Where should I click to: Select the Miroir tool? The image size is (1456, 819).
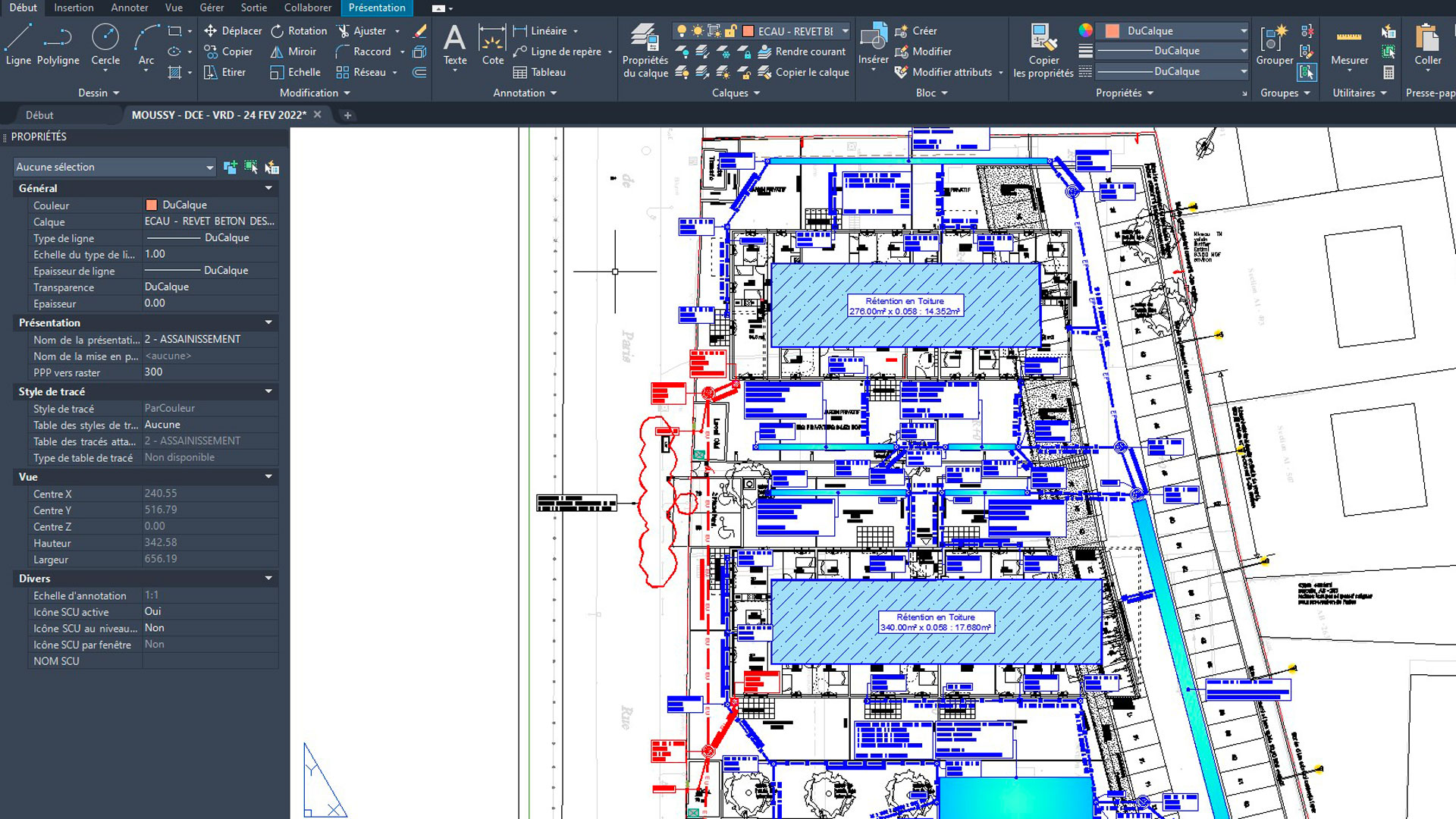point(293,52)
